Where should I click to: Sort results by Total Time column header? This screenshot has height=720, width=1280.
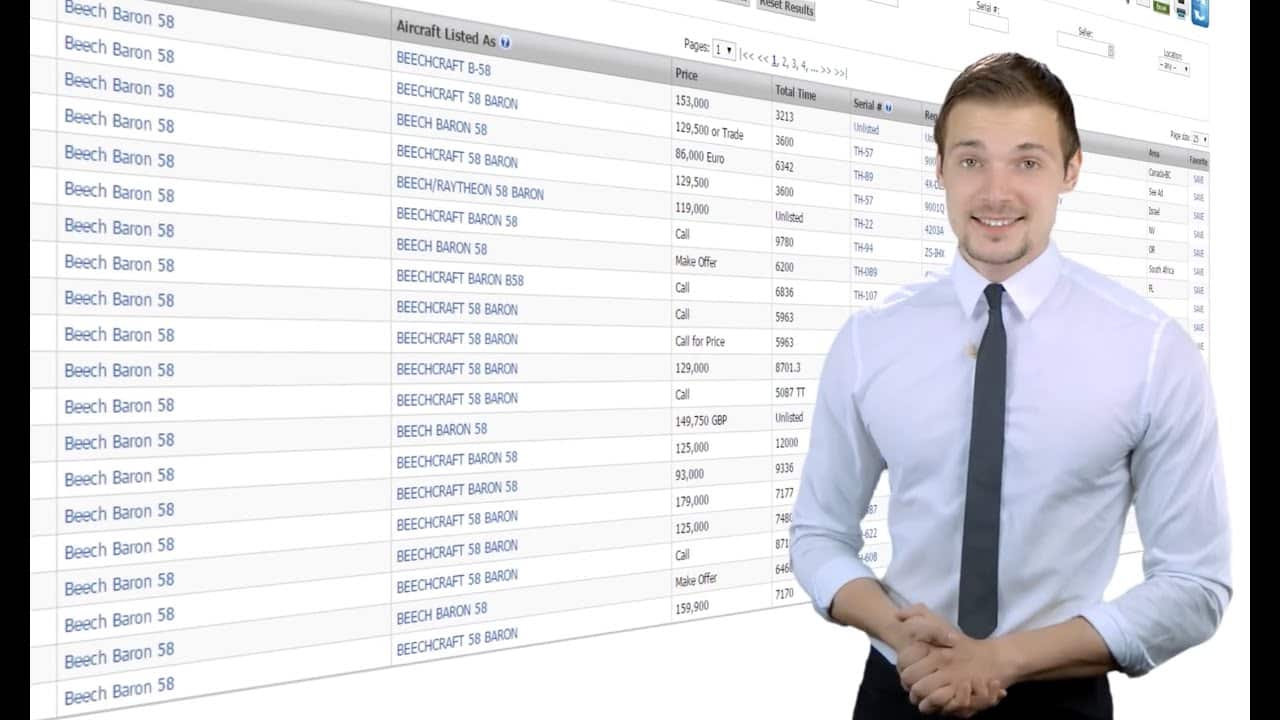click(795, 94)
